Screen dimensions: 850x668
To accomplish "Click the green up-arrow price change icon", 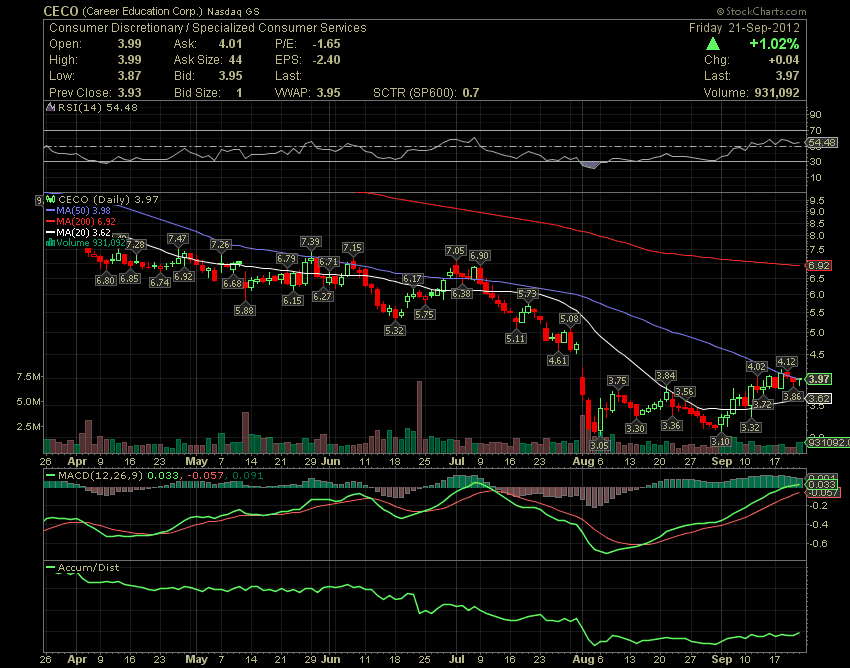I will click(713, 44).
